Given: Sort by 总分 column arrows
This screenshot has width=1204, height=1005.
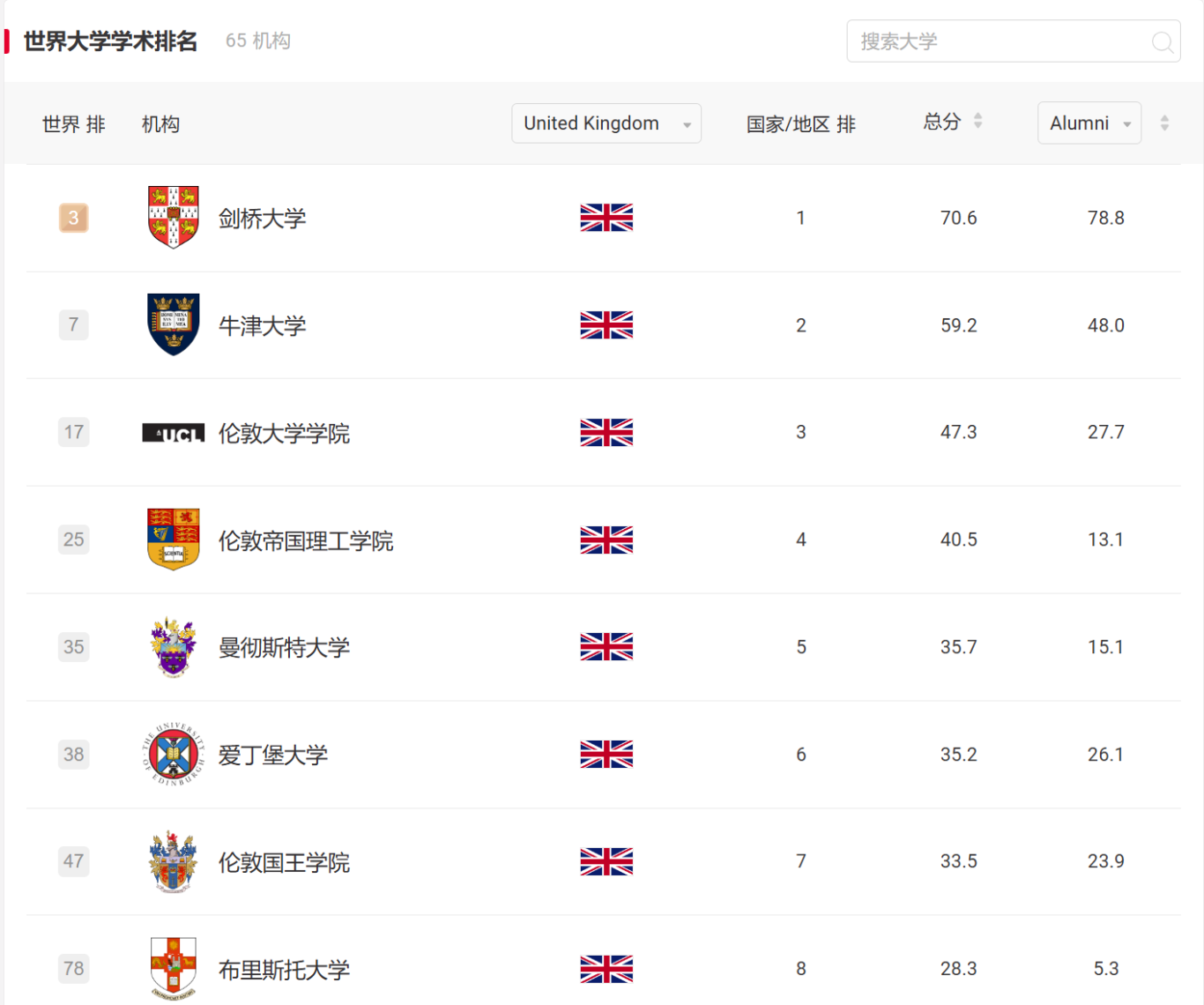Looking at the screenshot, I should pos(977,122).
